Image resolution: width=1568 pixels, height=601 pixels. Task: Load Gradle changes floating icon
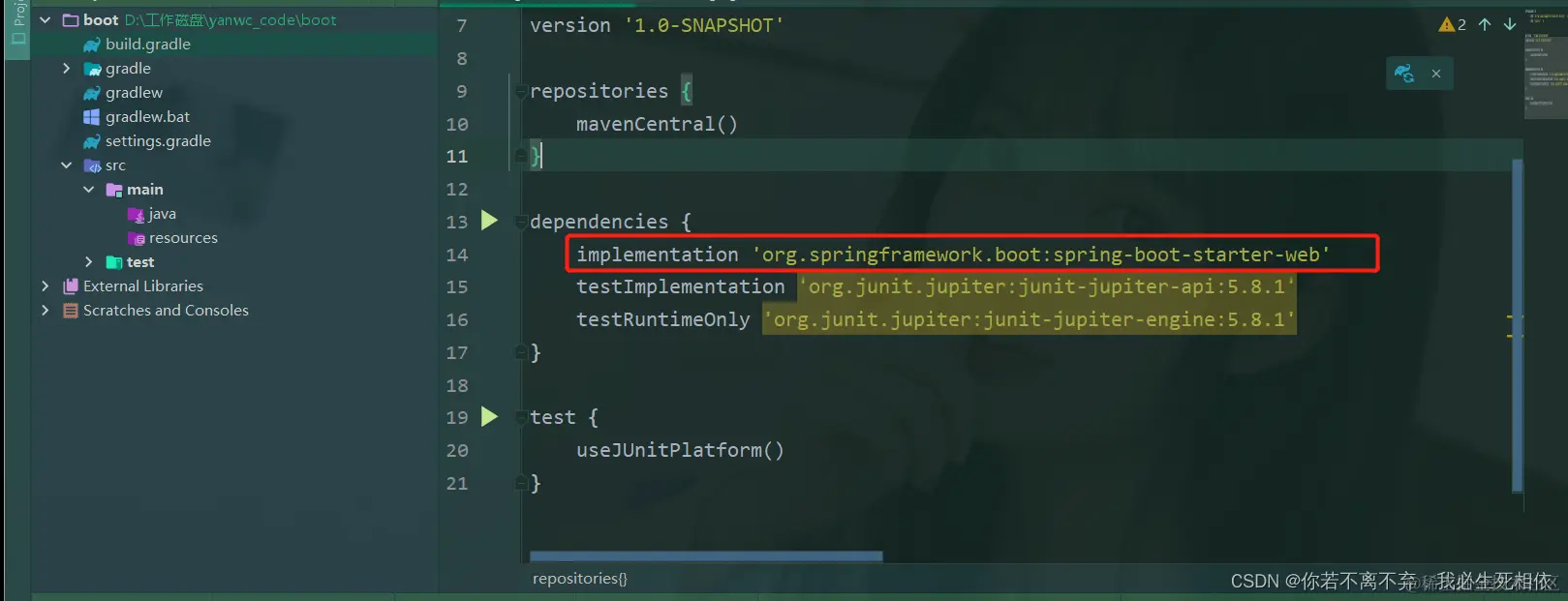1404,74
